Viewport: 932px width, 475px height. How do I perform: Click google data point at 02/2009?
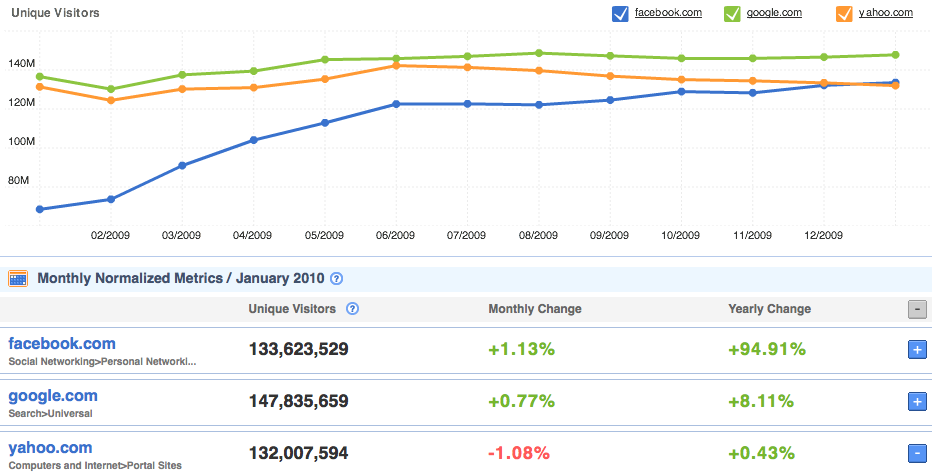pos(111,89)
